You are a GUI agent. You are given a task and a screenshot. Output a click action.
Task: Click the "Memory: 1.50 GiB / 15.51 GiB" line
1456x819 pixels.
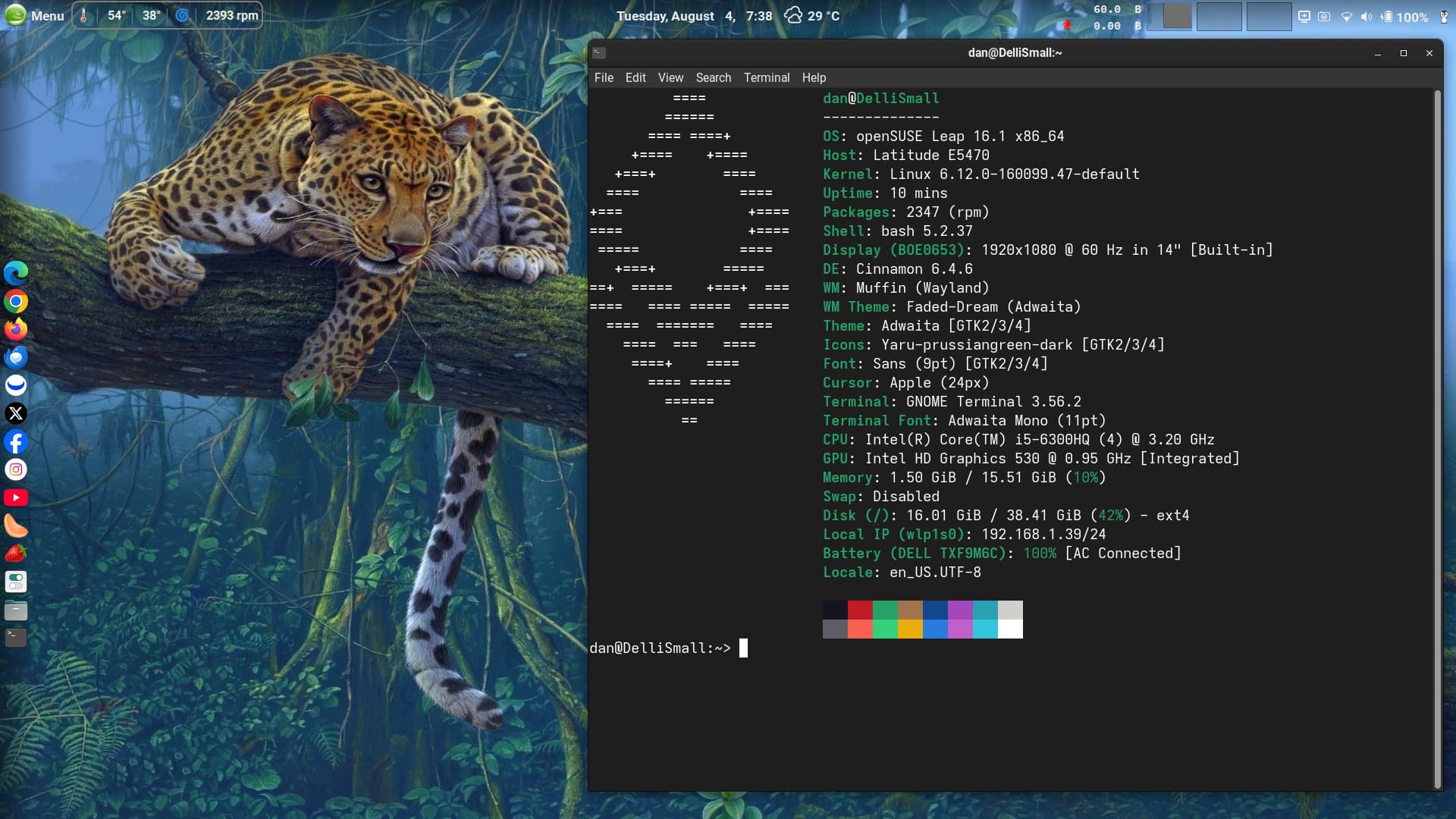[x=965, y=478]
